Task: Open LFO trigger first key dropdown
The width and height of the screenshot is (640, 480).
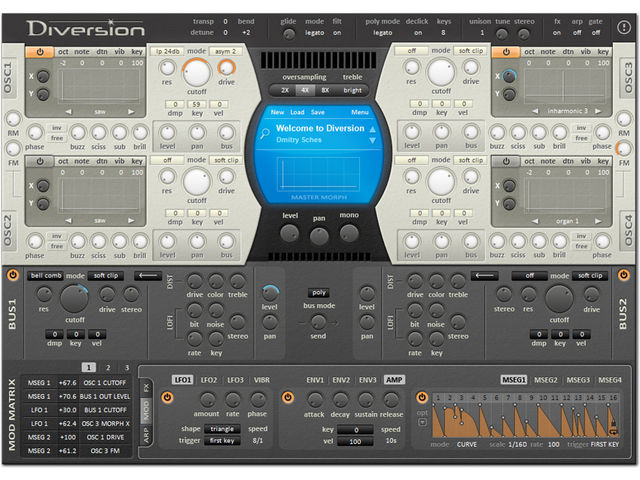Action: 222,440
